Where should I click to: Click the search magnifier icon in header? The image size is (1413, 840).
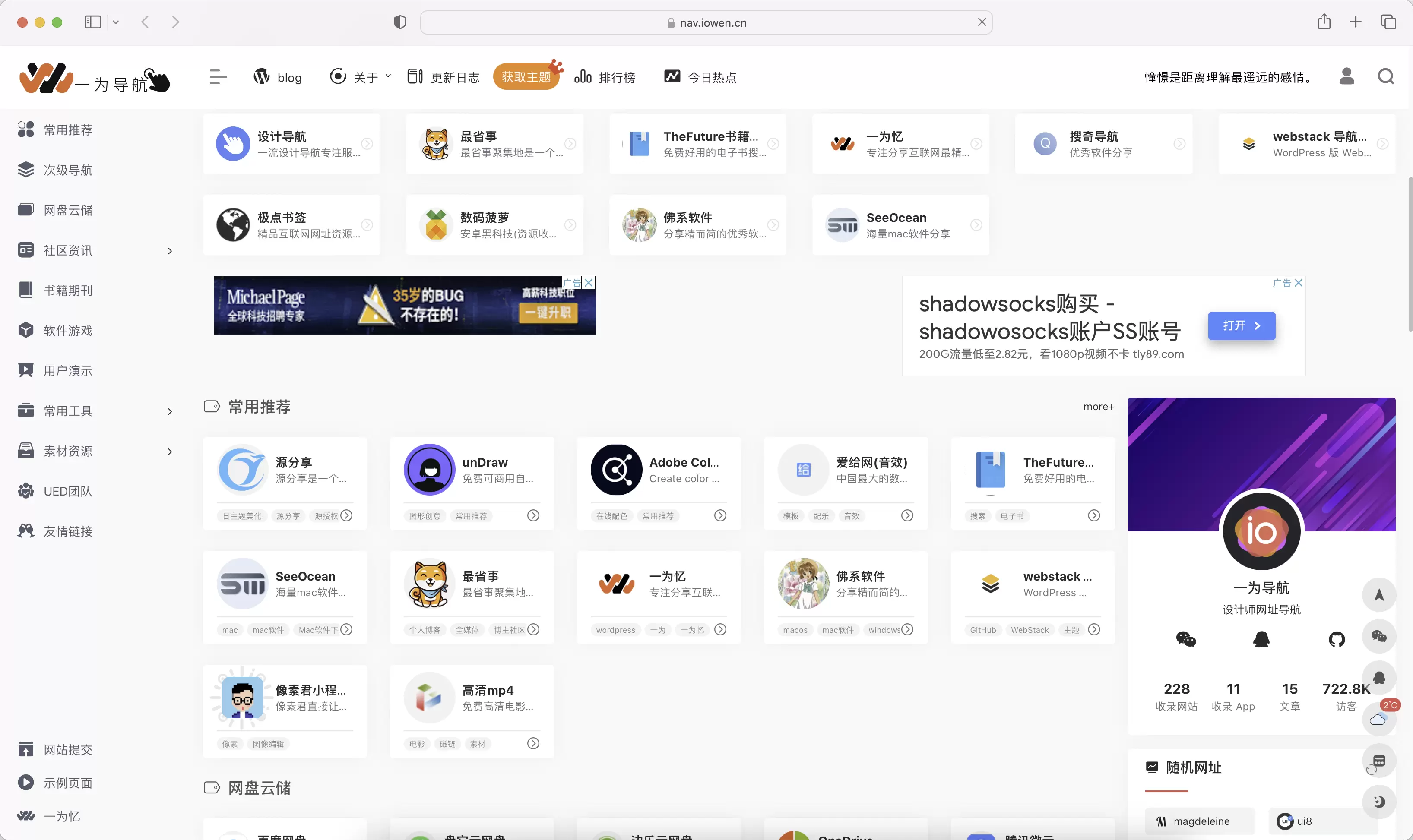point(1385,76)
